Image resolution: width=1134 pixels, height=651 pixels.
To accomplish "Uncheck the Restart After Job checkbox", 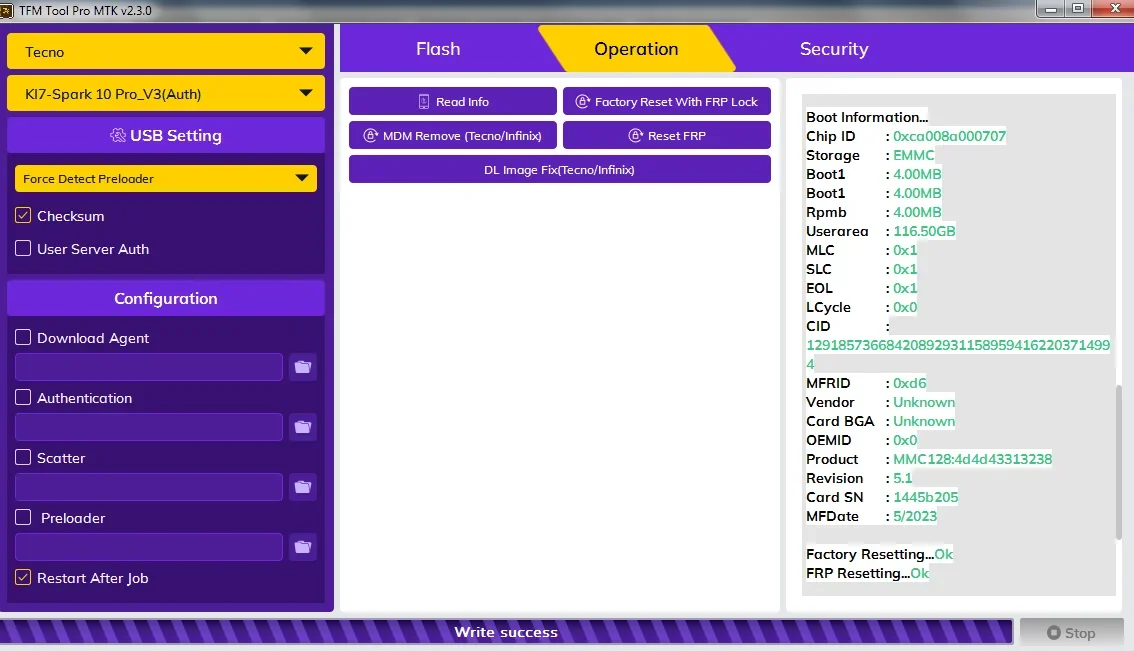I will click(23, 577).
